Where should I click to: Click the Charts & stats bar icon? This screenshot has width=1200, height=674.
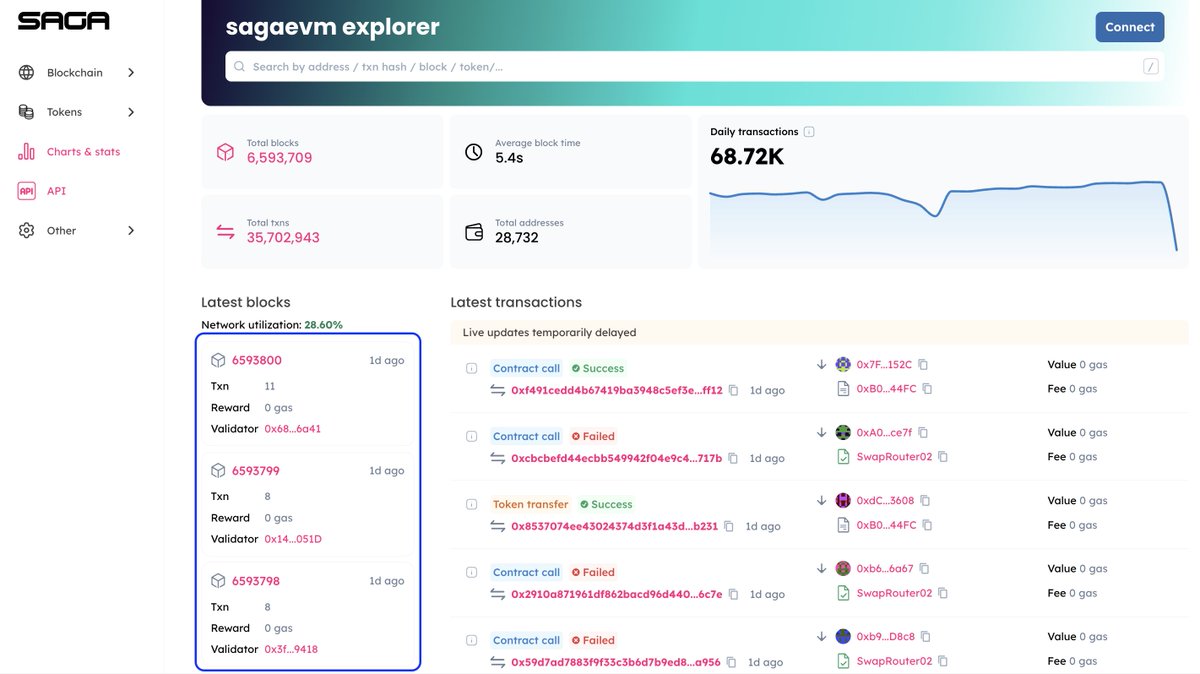point(27,152)
